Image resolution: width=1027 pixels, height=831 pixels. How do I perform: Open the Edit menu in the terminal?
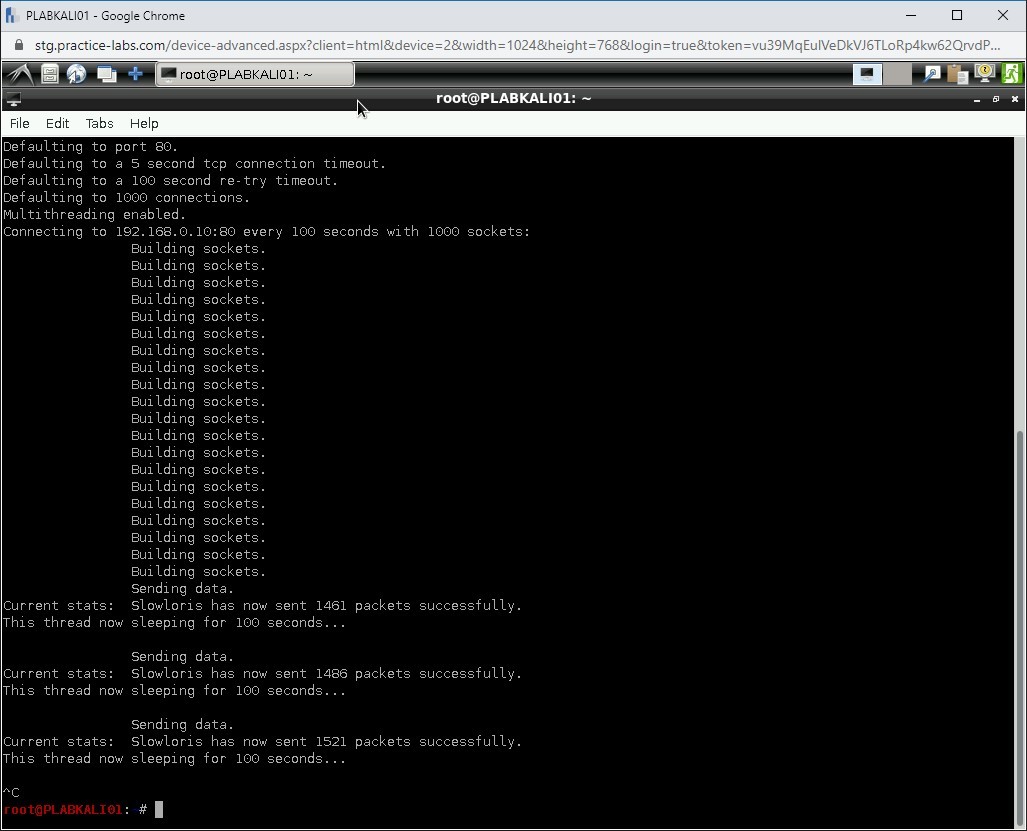click(x=57, y=123)
